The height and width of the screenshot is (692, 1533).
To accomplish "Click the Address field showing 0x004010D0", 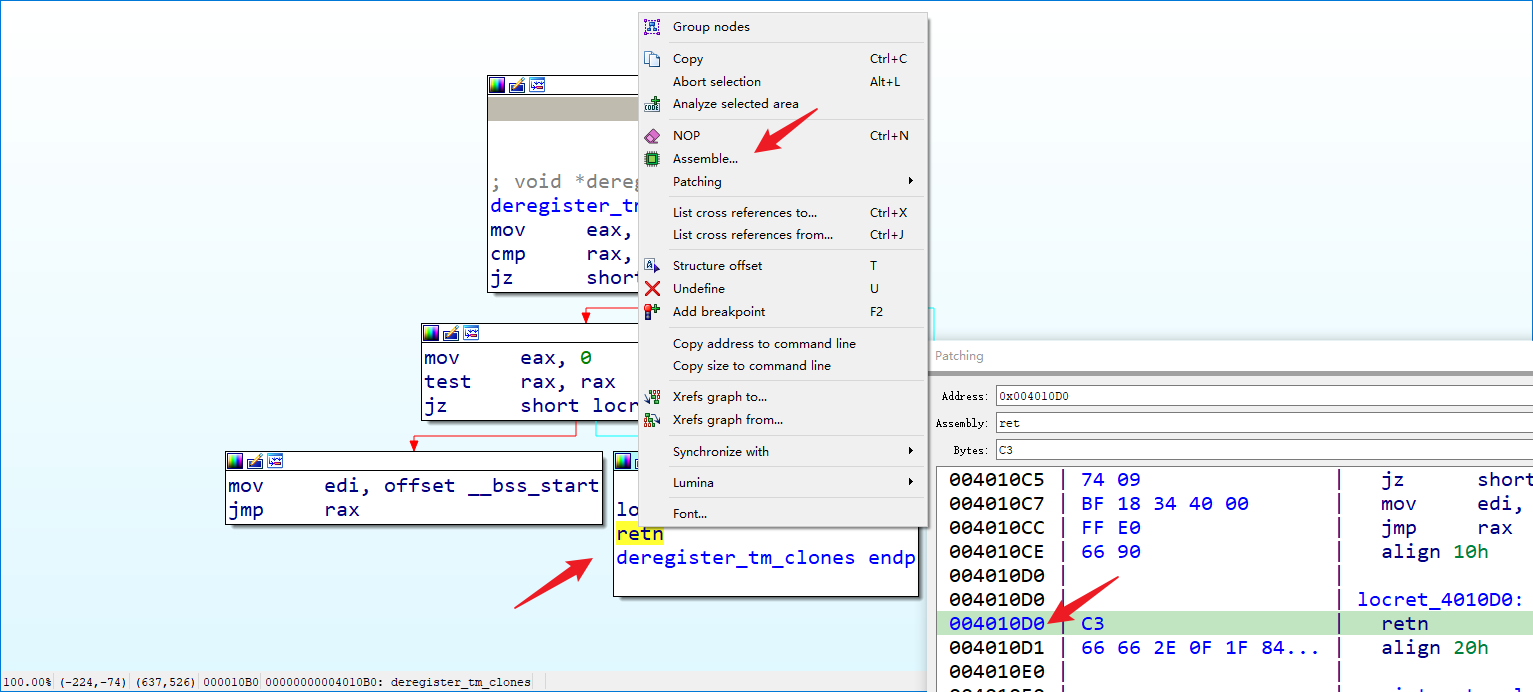I will click(x=1260, y=396).
